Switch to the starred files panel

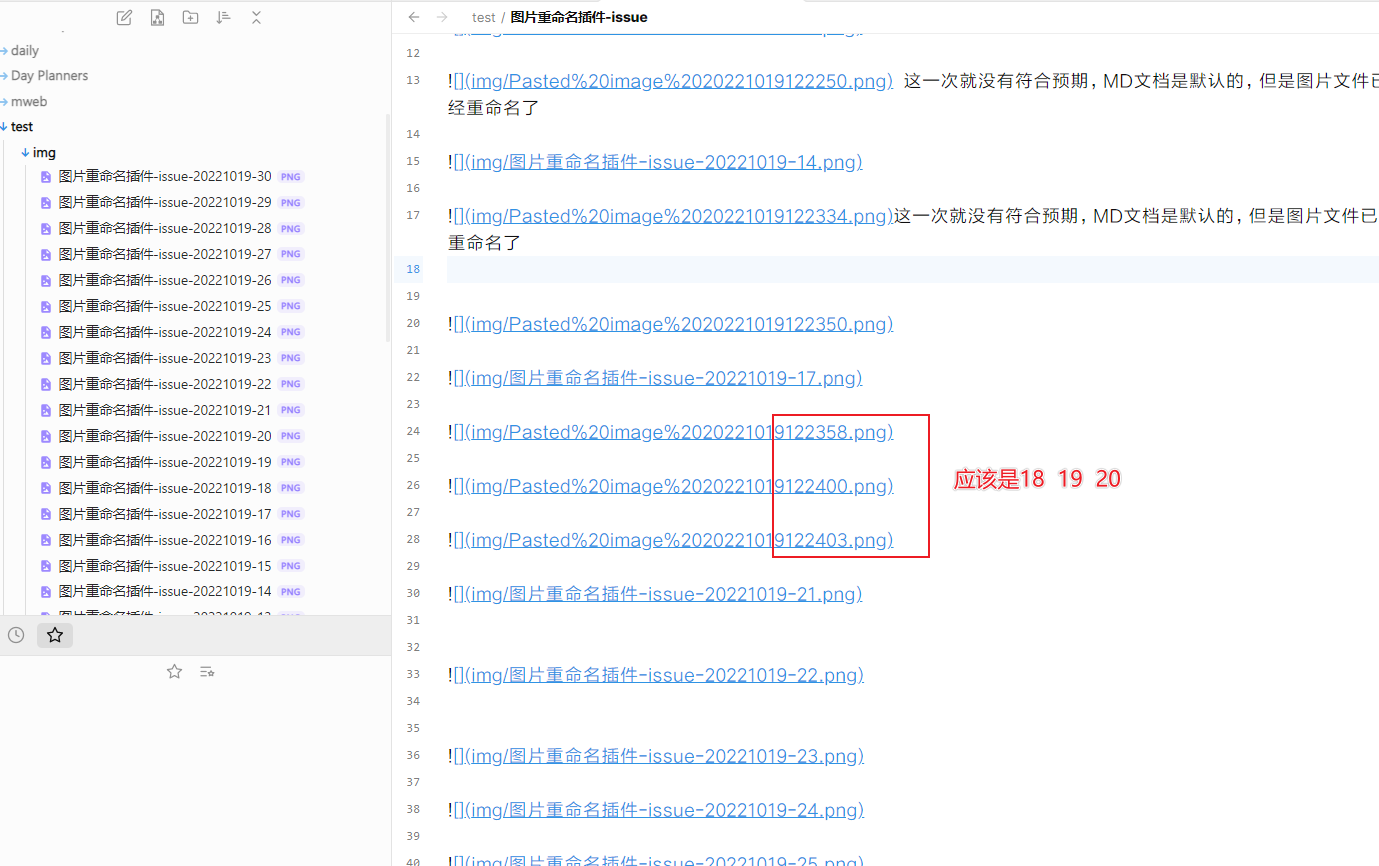[x=54, y=634]
